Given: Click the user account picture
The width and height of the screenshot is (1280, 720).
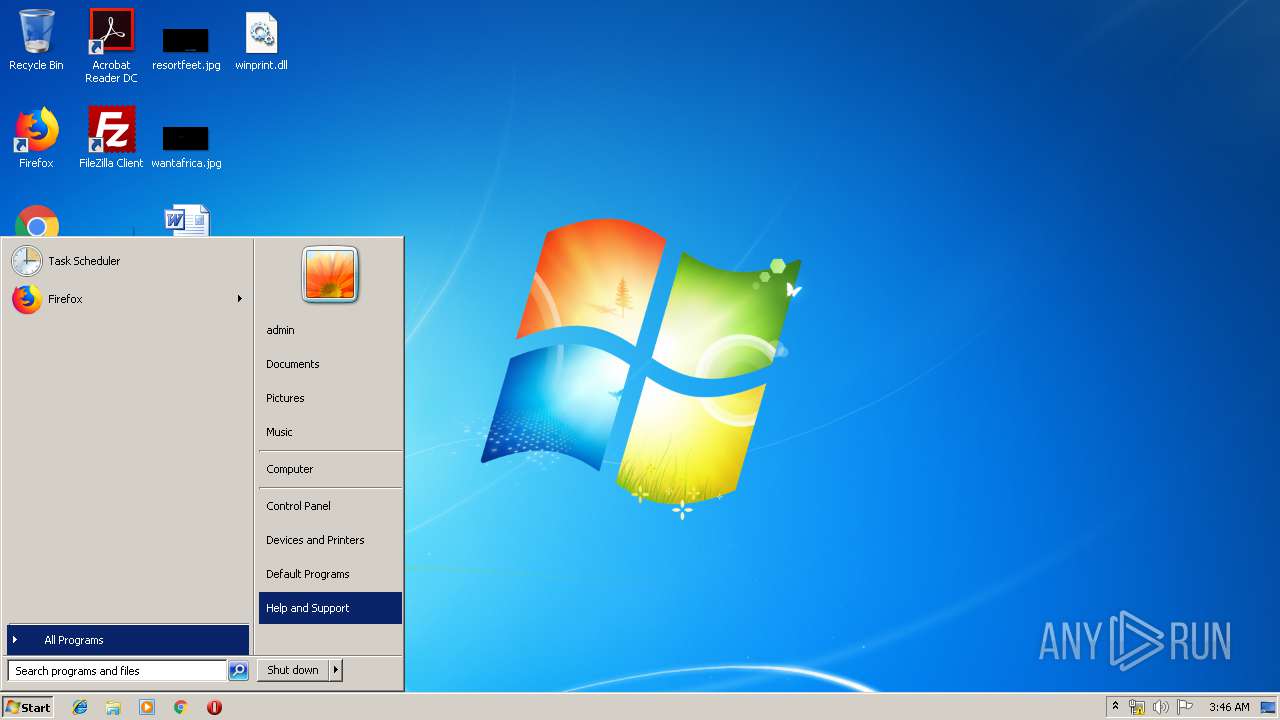Looking at the screenshot, I should tap(330, 274).
